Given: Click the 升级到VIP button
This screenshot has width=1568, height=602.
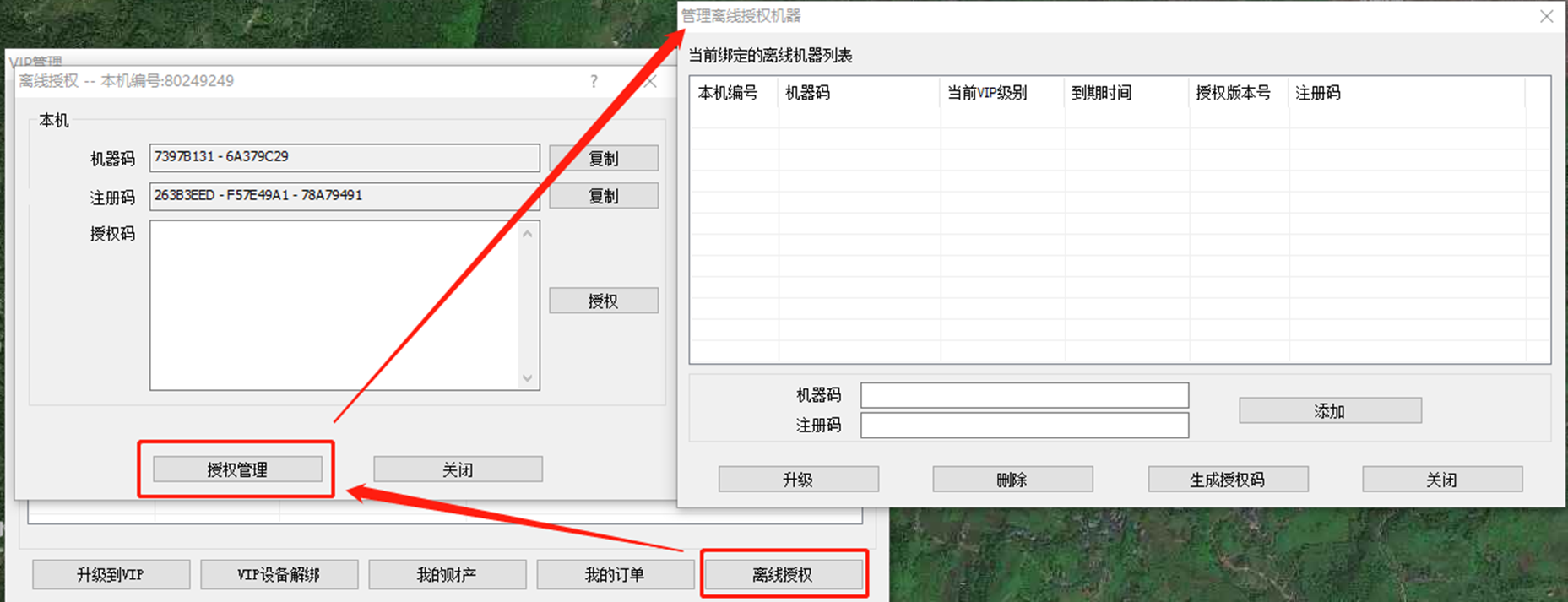Looking at the screenshot, I should pyautogui.click(x=111, y=575).
